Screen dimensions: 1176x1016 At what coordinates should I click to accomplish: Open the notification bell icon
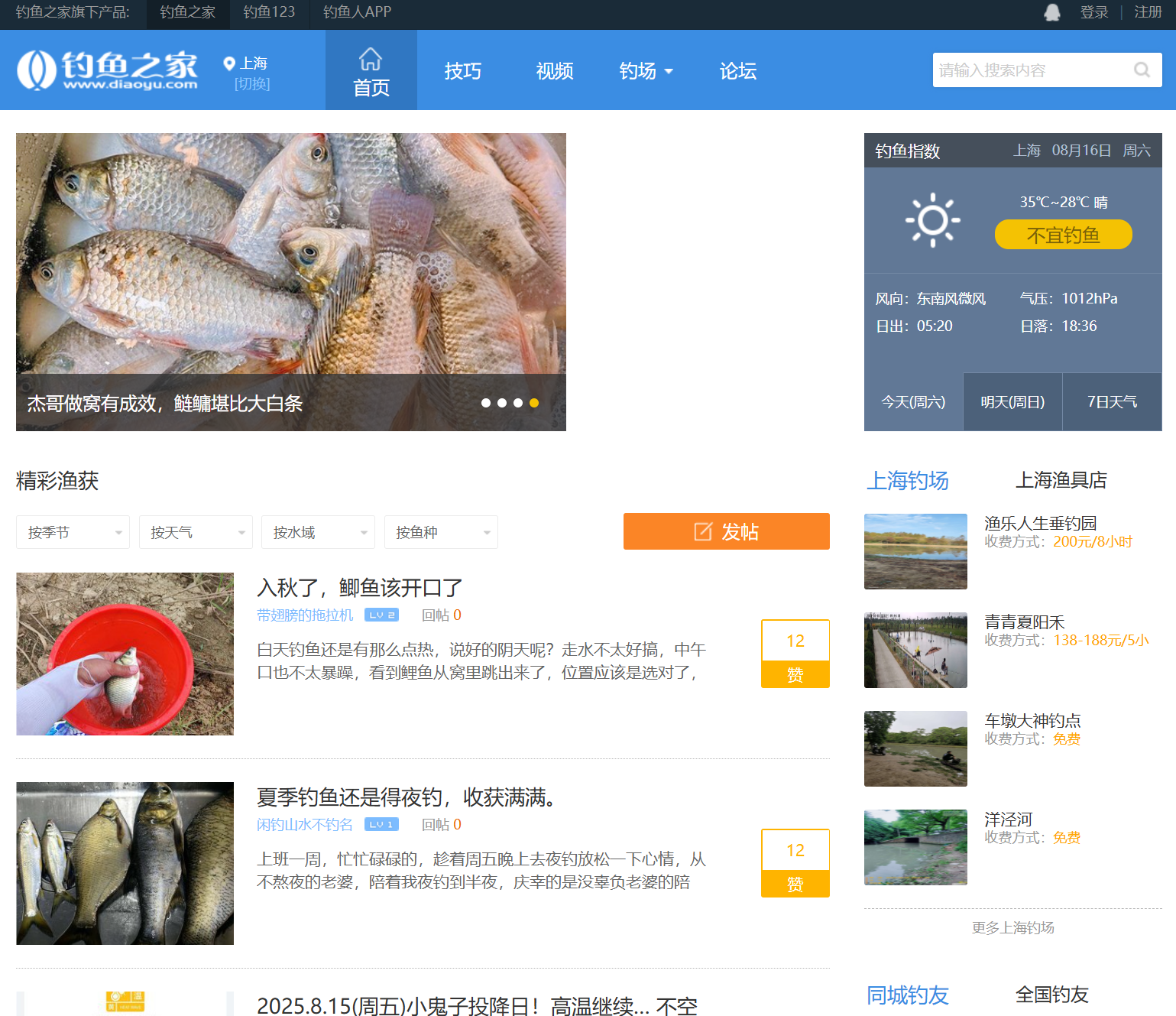(1052, 12)
